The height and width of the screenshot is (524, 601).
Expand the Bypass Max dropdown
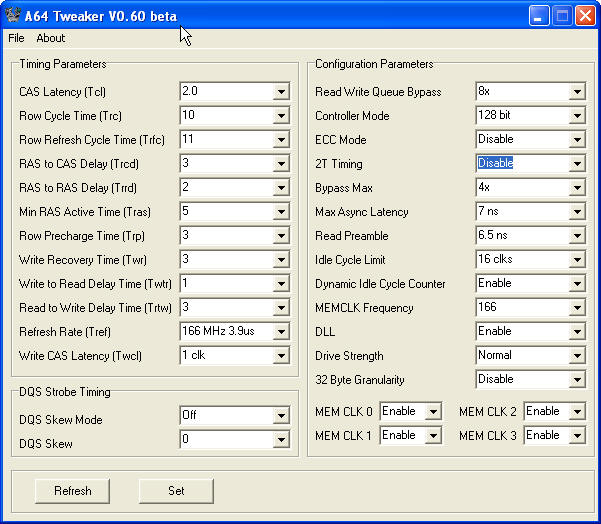[x=577, y=188]
